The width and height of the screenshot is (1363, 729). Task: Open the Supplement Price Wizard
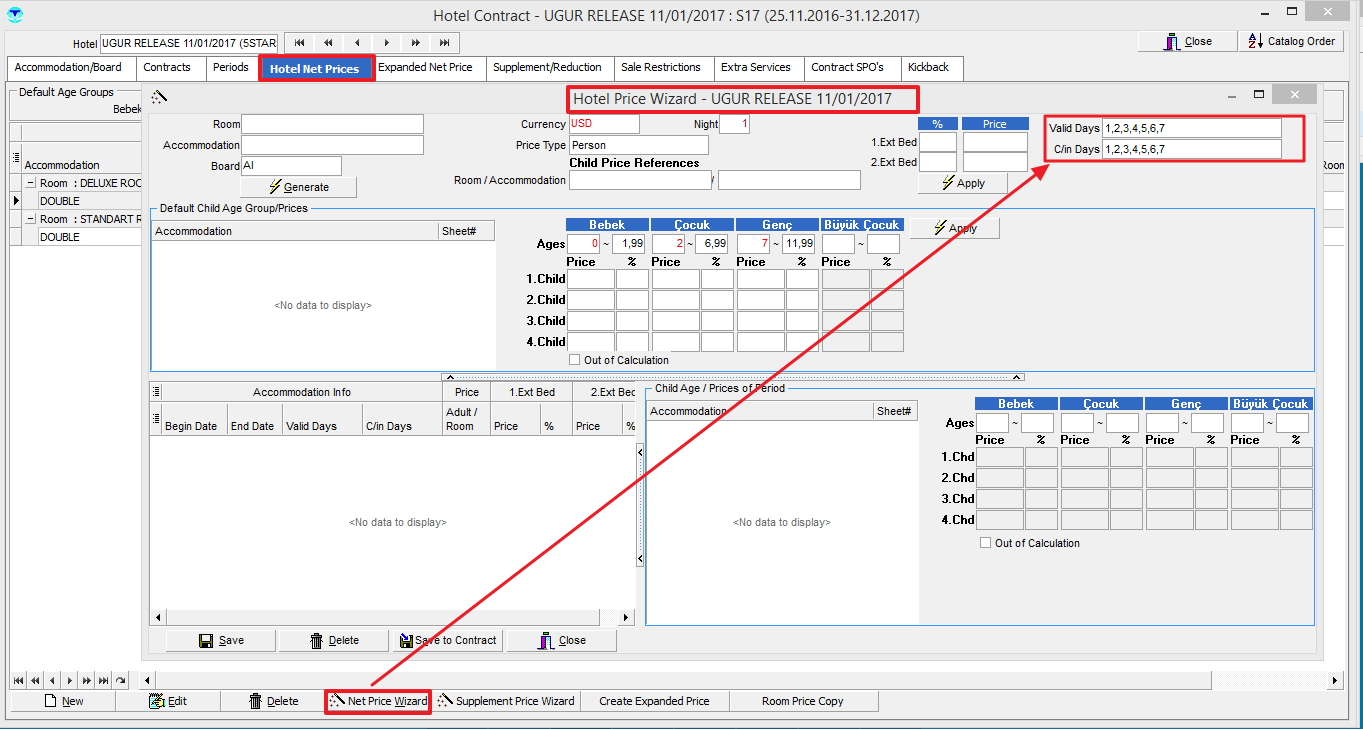(506, 701)
